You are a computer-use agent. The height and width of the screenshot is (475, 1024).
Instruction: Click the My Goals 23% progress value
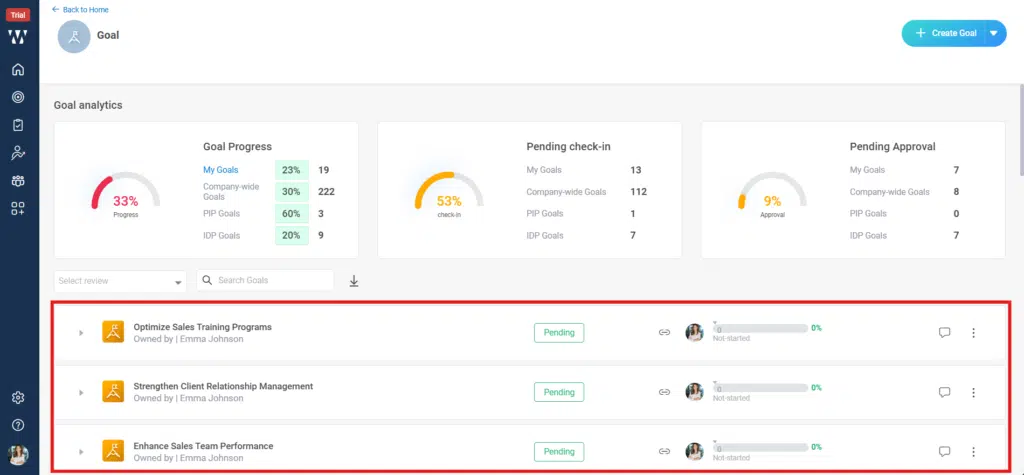[x=291, y=170]
